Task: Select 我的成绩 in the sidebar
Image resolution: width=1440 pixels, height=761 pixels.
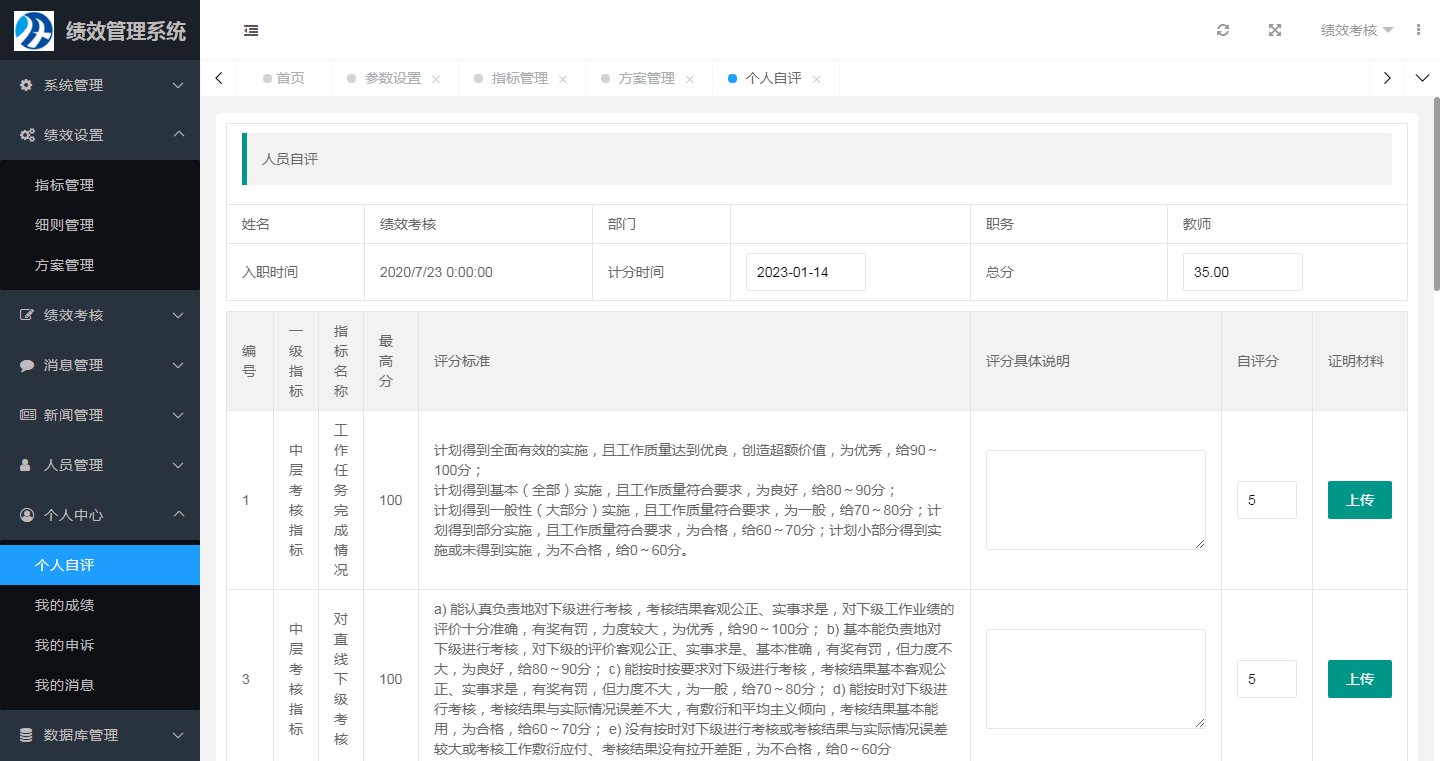Action: (x=65, y=605)
